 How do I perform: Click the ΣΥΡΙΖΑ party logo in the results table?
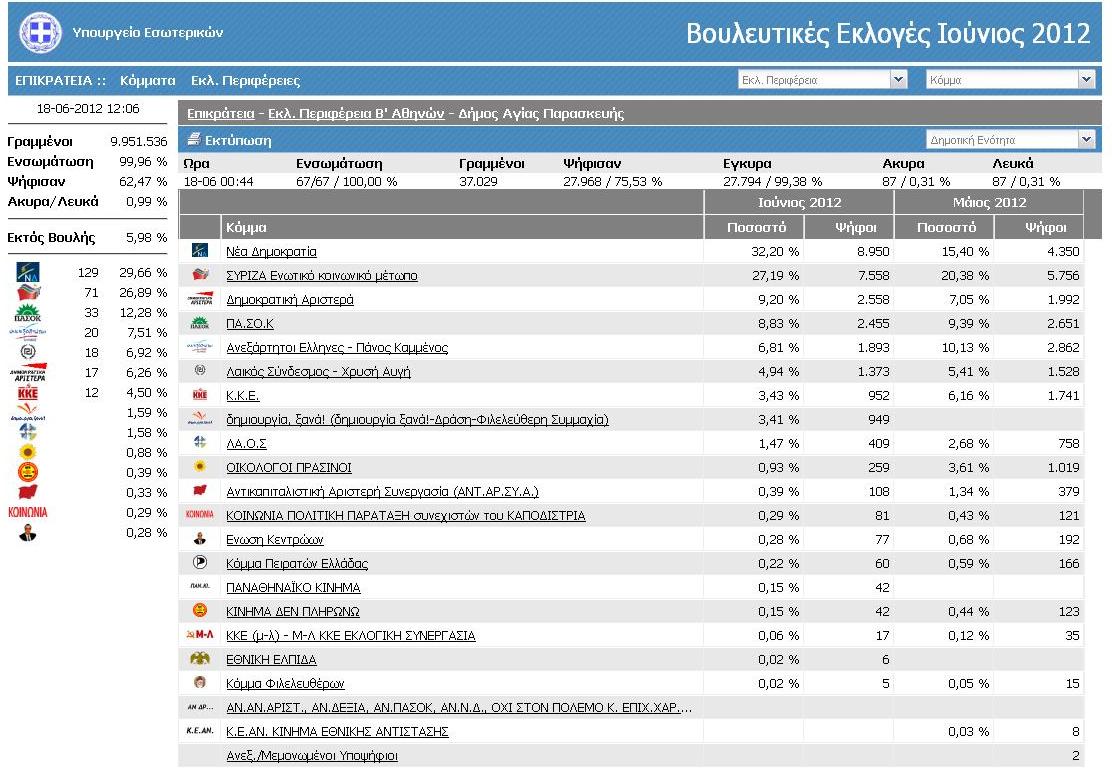200,275
